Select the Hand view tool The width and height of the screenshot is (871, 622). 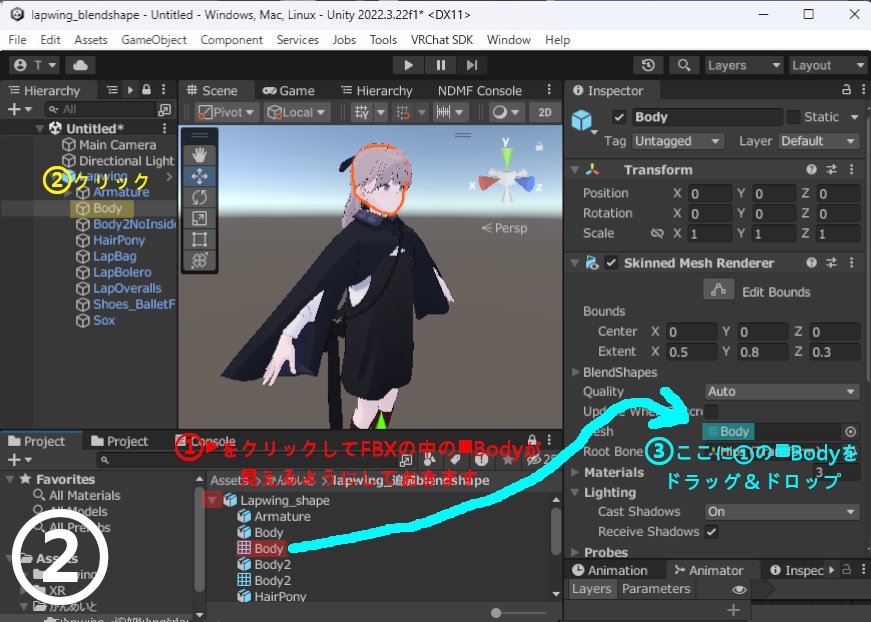tap(199, 155)
